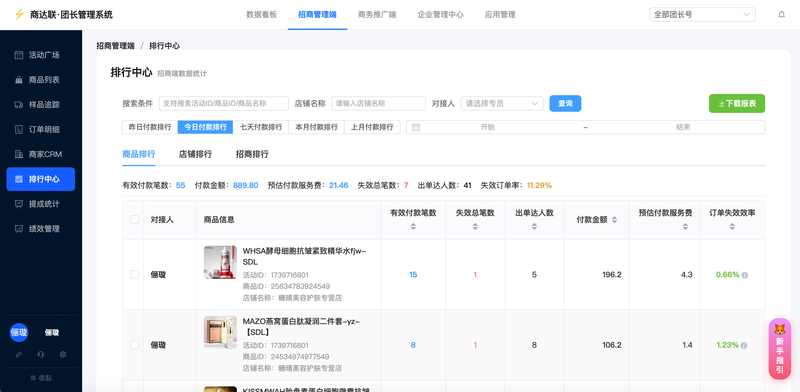The width and height of the screenshot is (800, 392).
Task: Select the 今日付款排行 period tab
Action: point(206,127)
